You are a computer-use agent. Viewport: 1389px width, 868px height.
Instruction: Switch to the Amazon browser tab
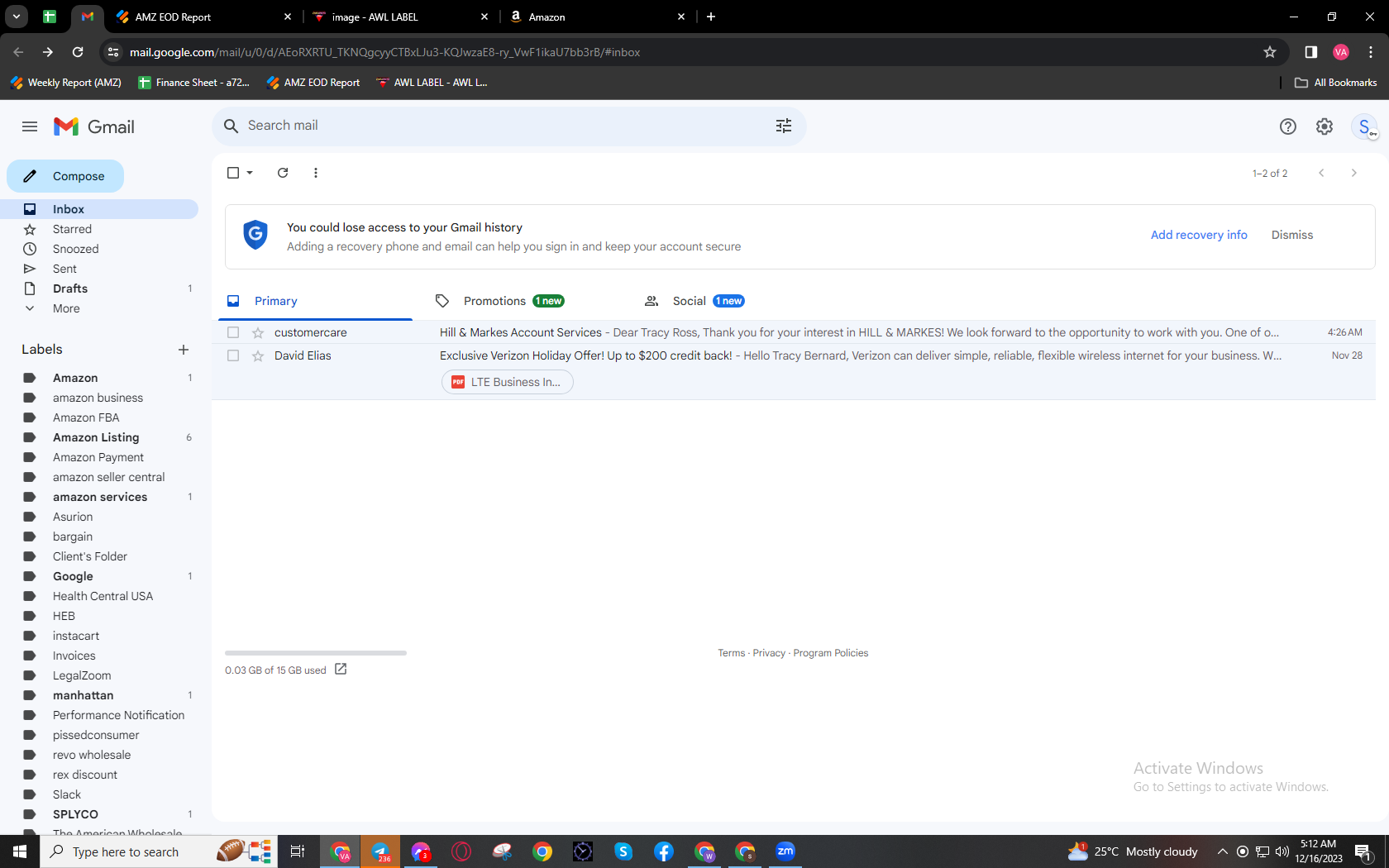pos(597,17)
